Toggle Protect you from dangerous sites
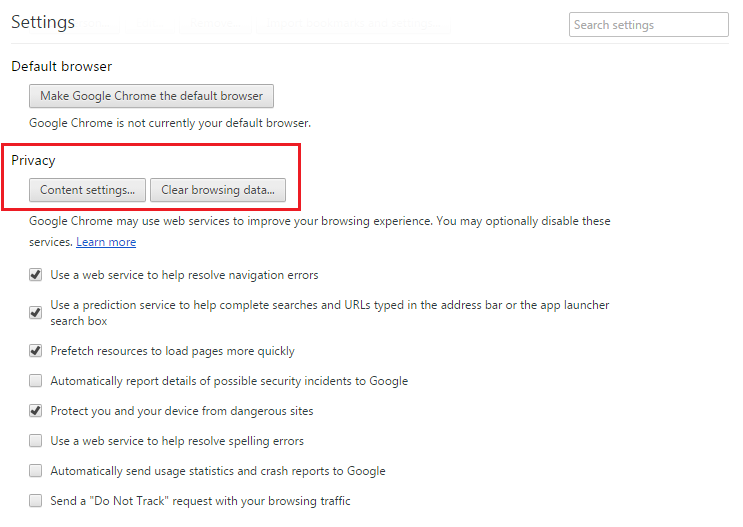The height and width of the screenshot is (527, 743). pos(36,411)
